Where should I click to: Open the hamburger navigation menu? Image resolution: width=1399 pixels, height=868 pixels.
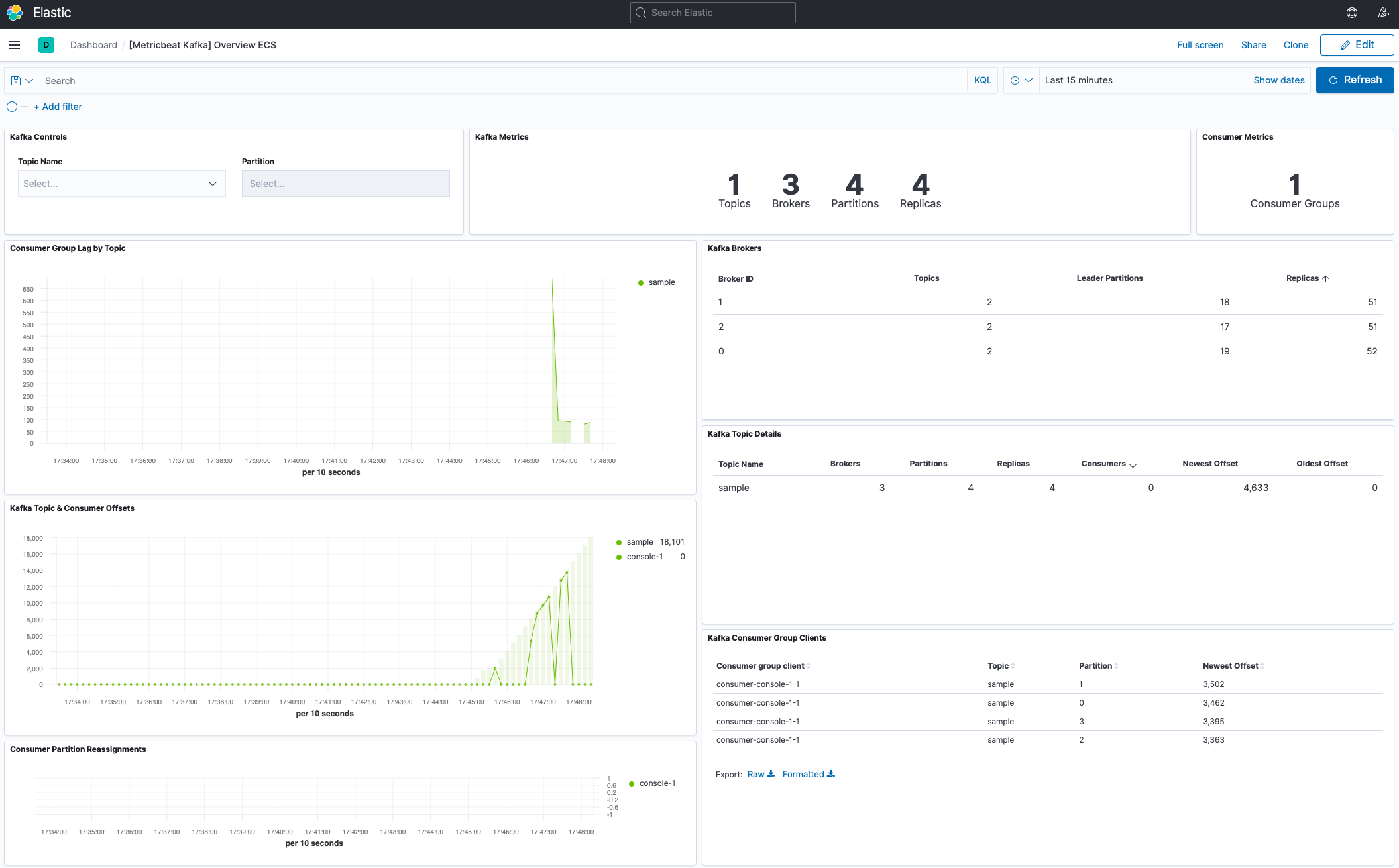tap(15, 45)
